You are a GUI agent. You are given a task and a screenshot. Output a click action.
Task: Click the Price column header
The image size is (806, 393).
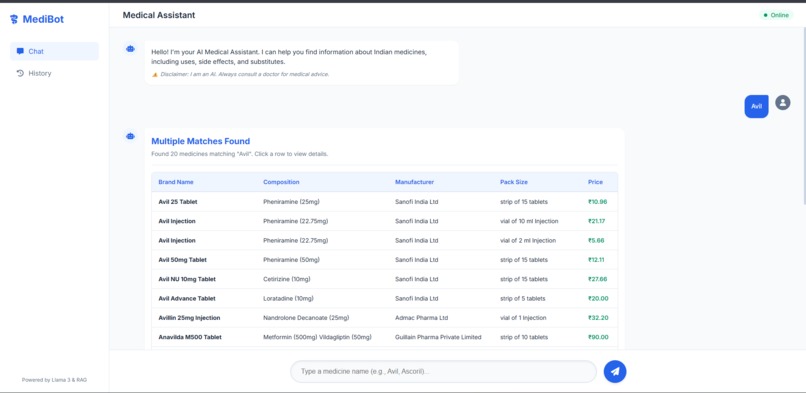[595, 182]
